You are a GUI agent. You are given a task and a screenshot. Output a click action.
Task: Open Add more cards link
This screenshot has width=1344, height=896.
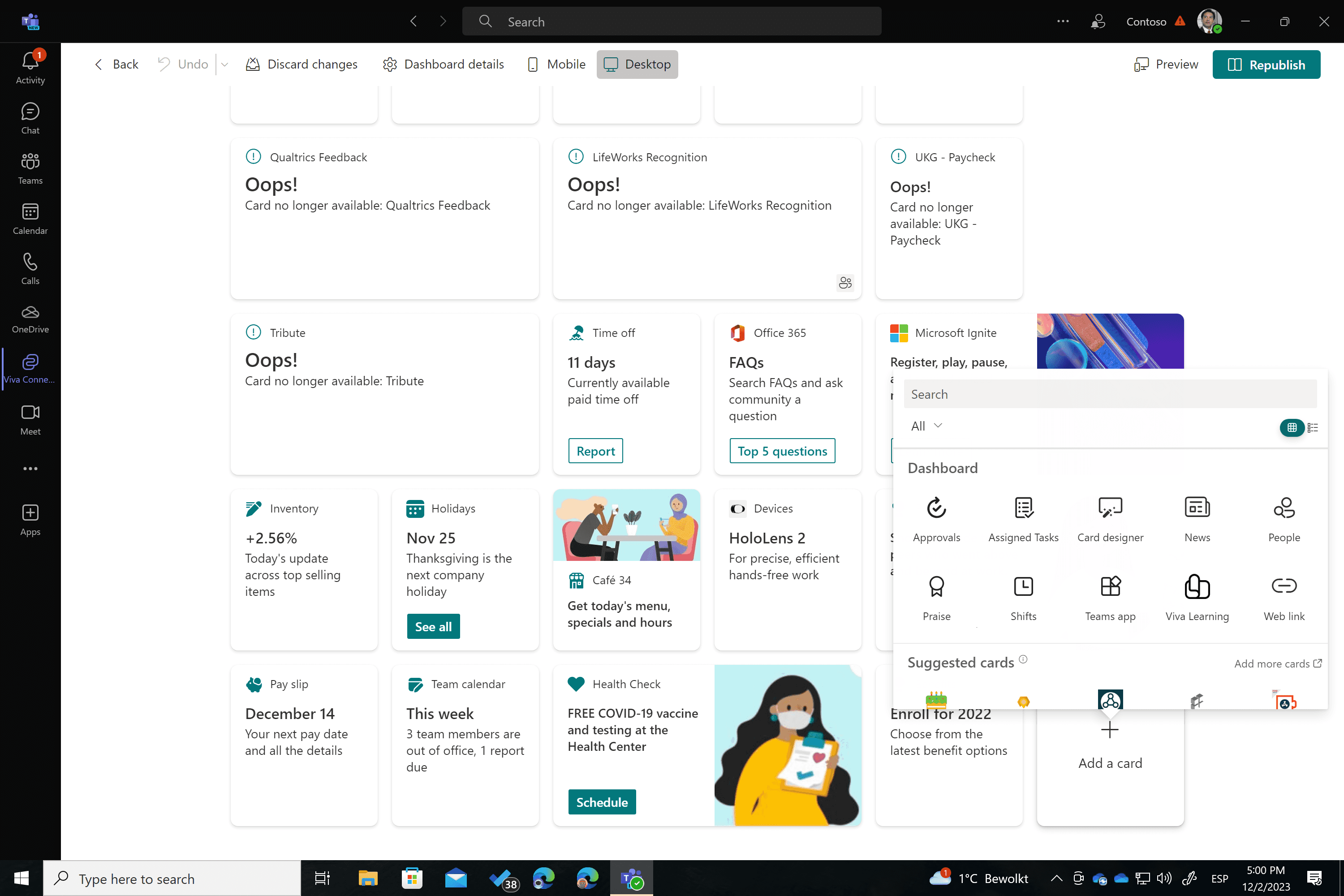(1277, 663)
